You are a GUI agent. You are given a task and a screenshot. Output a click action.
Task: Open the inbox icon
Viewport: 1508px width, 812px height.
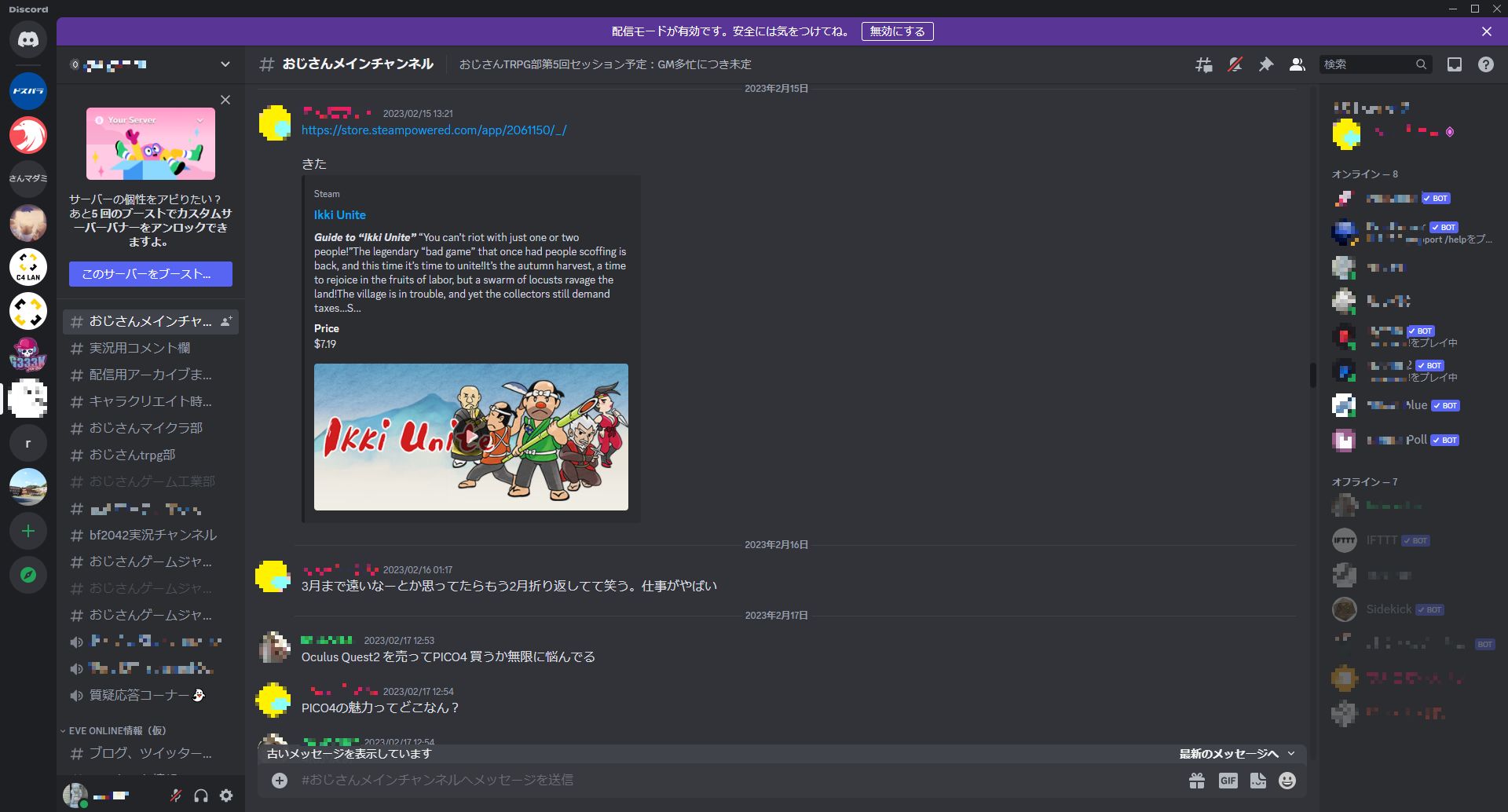1456,64
